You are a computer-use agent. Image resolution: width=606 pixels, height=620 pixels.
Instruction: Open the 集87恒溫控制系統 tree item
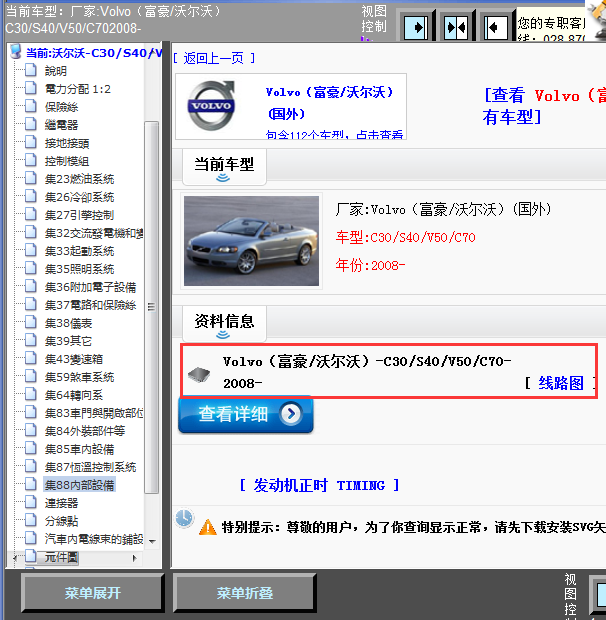point(90,467)
